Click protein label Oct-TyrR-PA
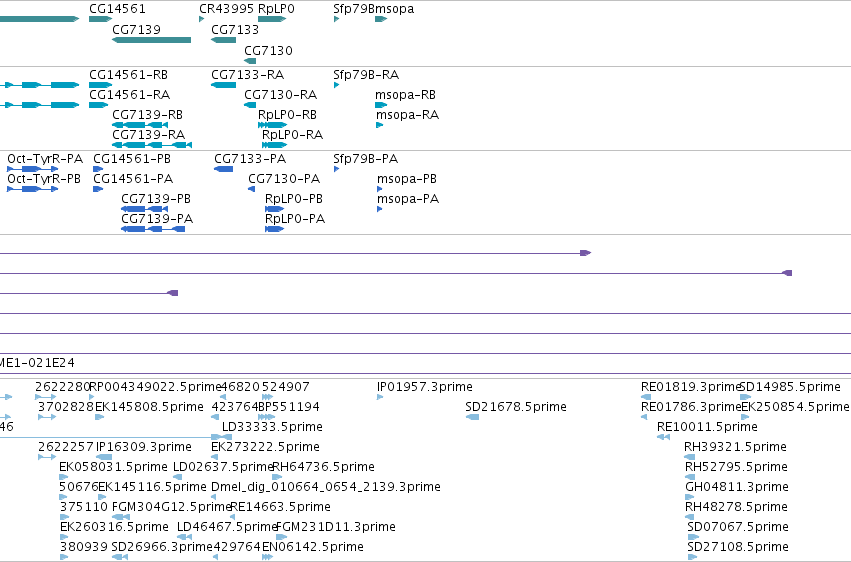The height and width of the screenshot is (562, 851). 45,158
